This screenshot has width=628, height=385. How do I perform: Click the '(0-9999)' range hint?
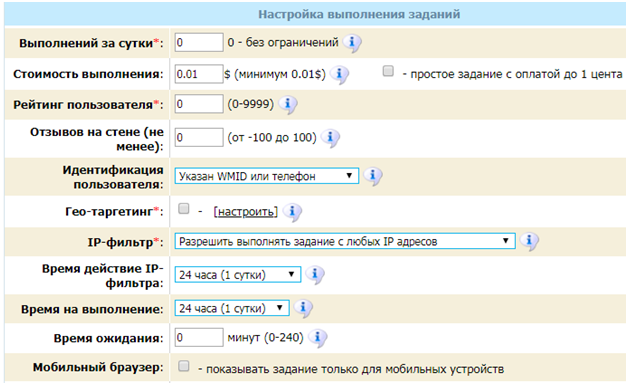(x=251, y=105)
